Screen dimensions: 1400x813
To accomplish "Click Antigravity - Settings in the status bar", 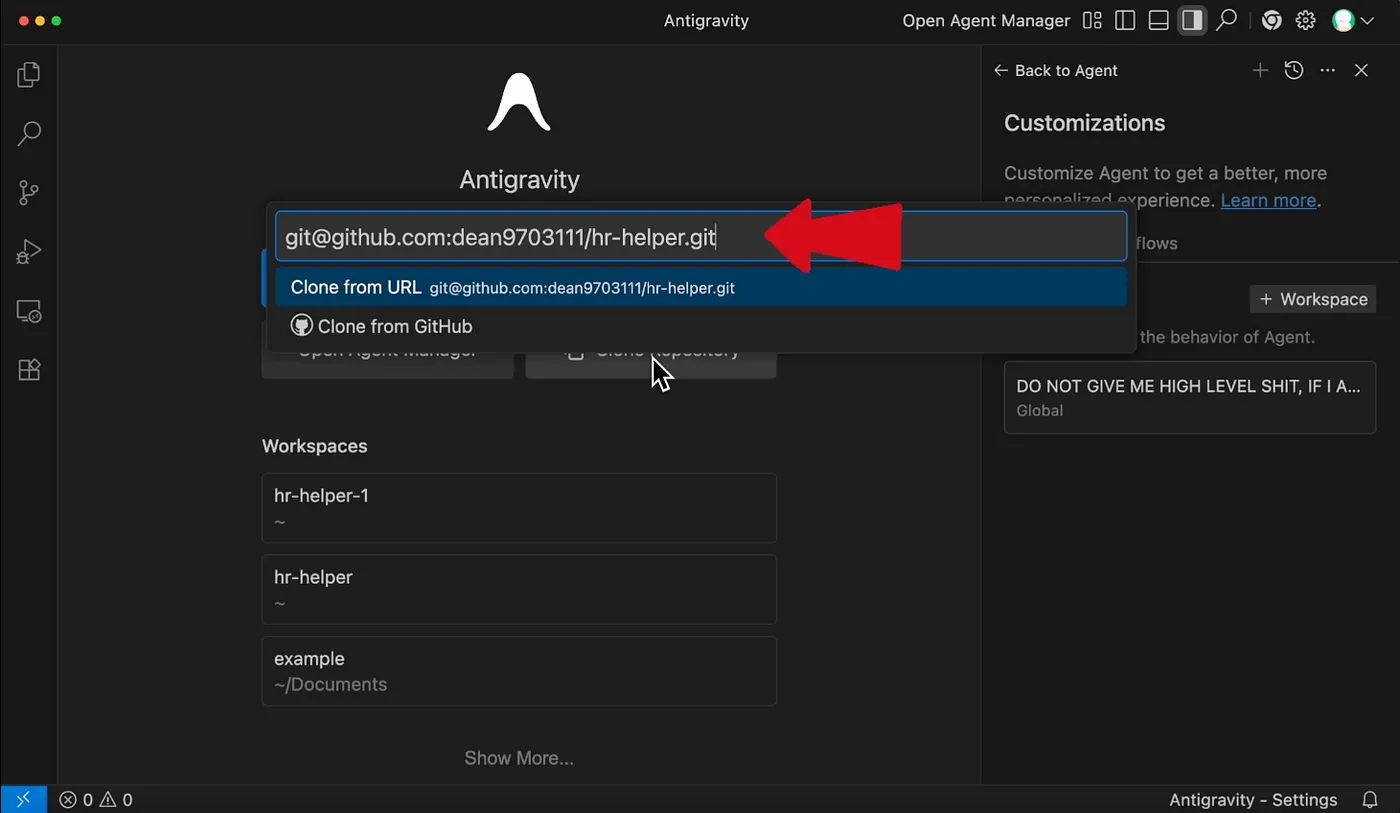I will pyautogui.click(x=1253, y=800).
